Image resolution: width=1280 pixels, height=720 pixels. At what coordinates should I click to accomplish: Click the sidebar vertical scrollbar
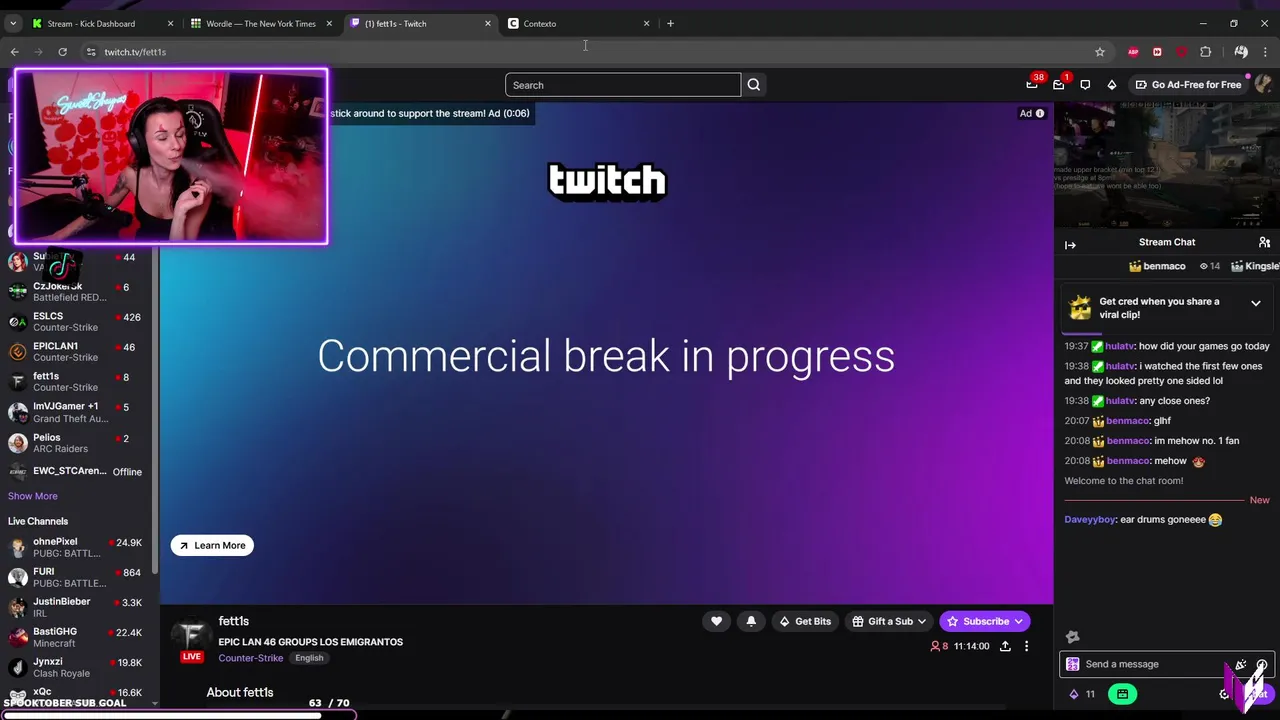pyautogui.click(x=155, y=410)
